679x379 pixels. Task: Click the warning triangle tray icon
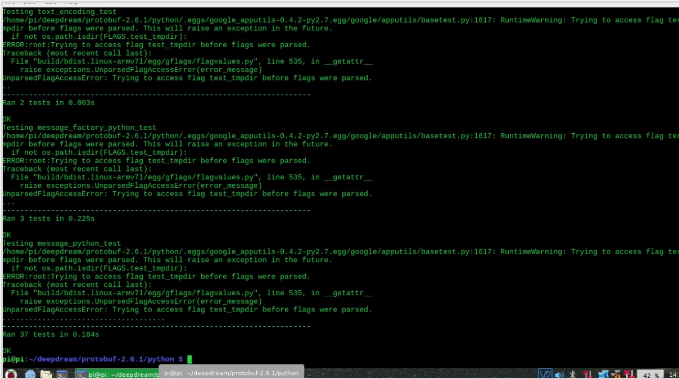coord(616,374)
